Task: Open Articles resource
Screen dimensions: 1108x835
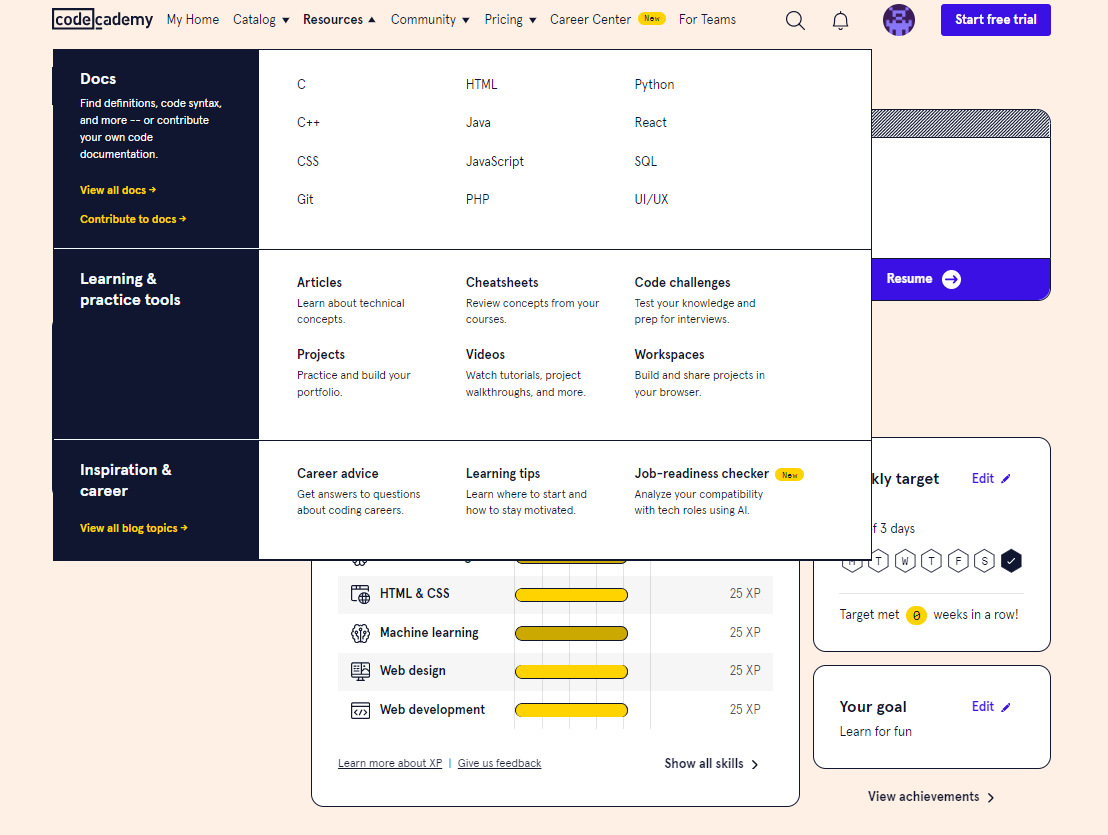Action: pos(319,283)
